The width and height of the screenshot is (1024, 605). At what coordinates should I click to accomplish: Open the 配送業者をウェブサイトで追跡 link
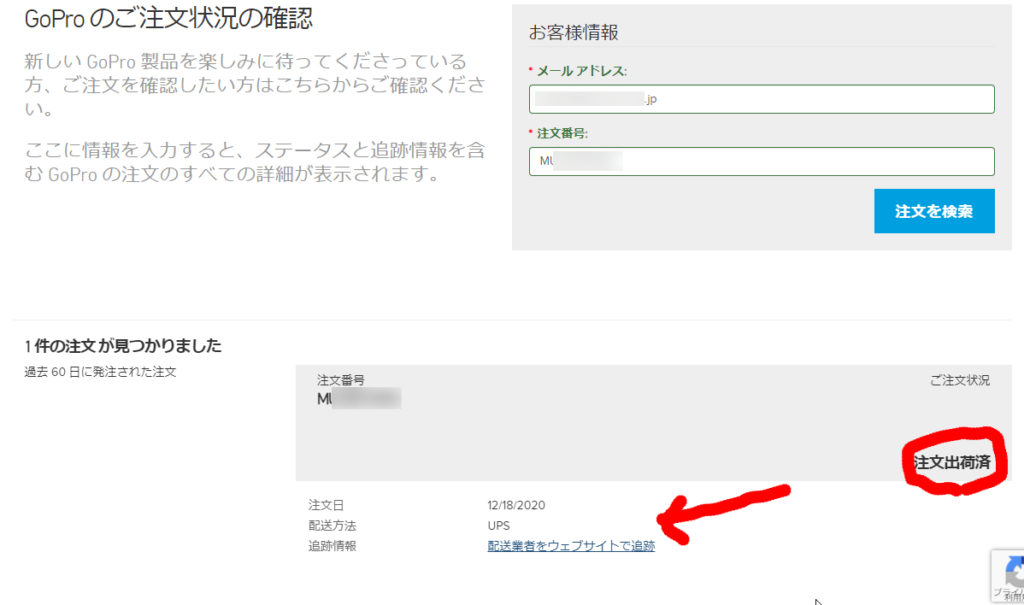tap(571, 546)
